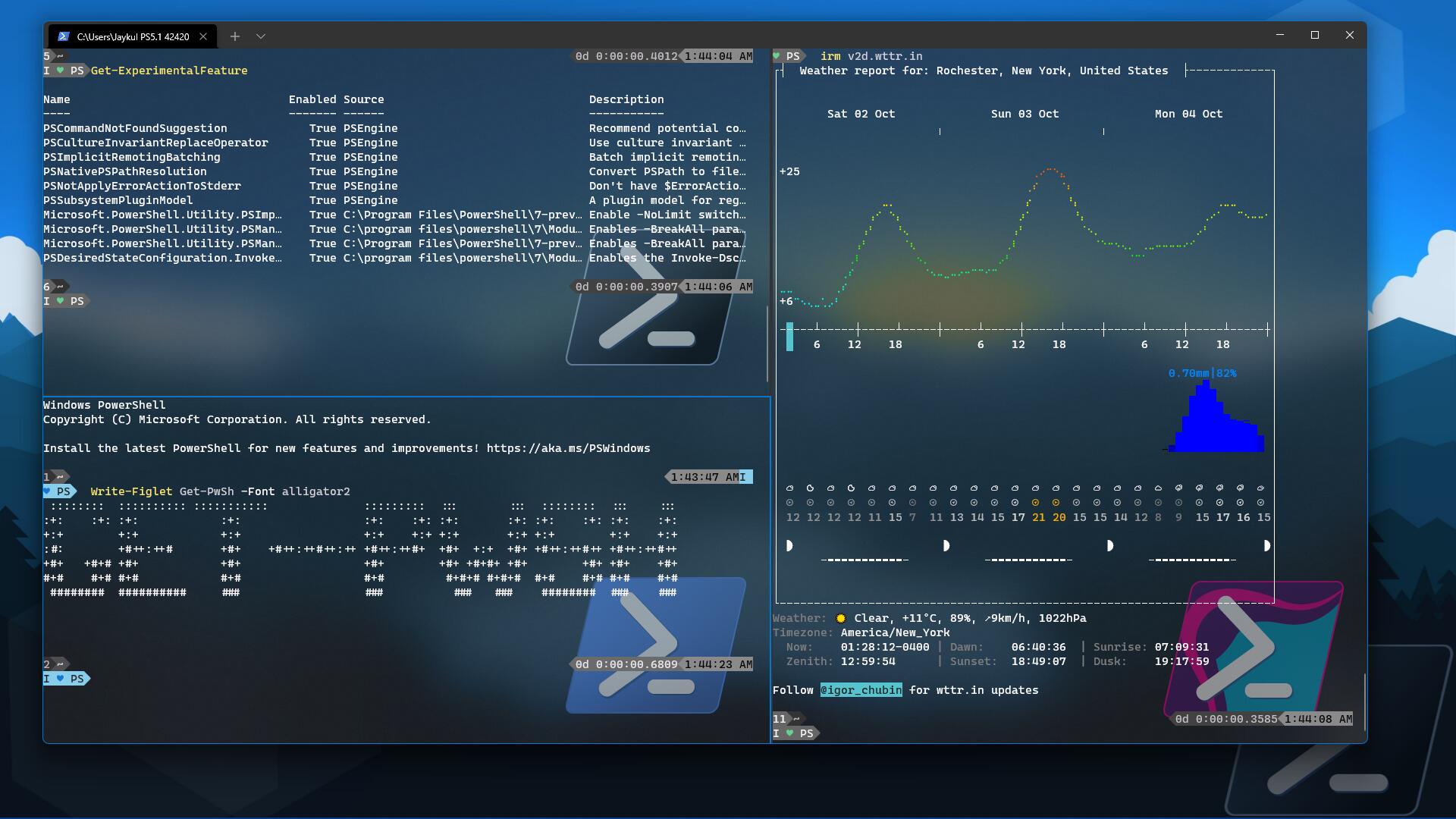
Task: Click the upper-left pane scrollbar
Action: coord(767,344)
